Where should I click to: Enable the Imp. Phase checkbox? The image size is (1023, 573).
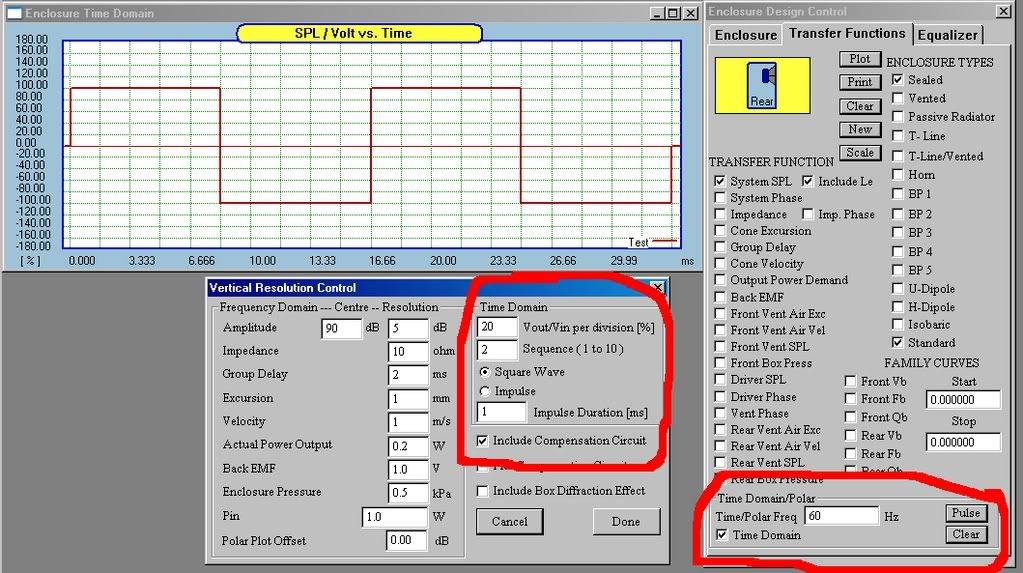(x=808, y=214)
